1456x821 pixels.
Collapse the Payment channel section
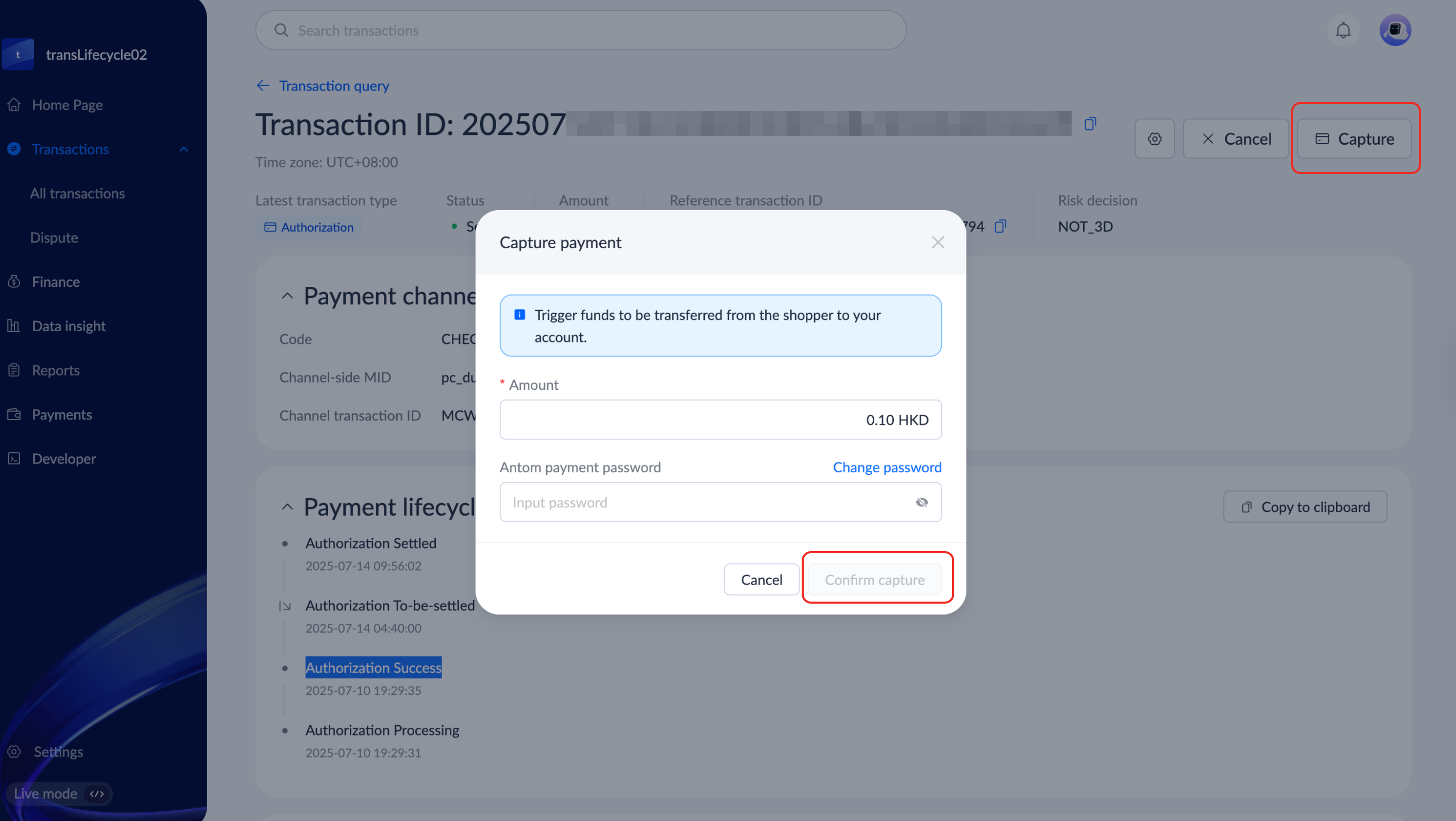(287, 296)
